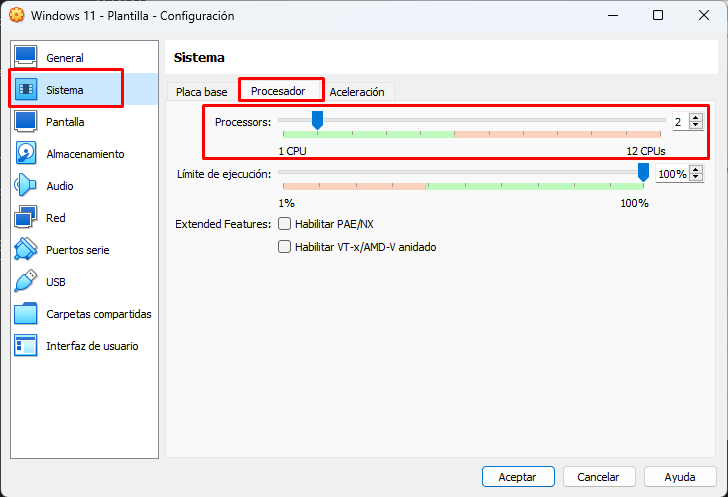
Task: Click the Aceptar button
Action: (518, 477)
